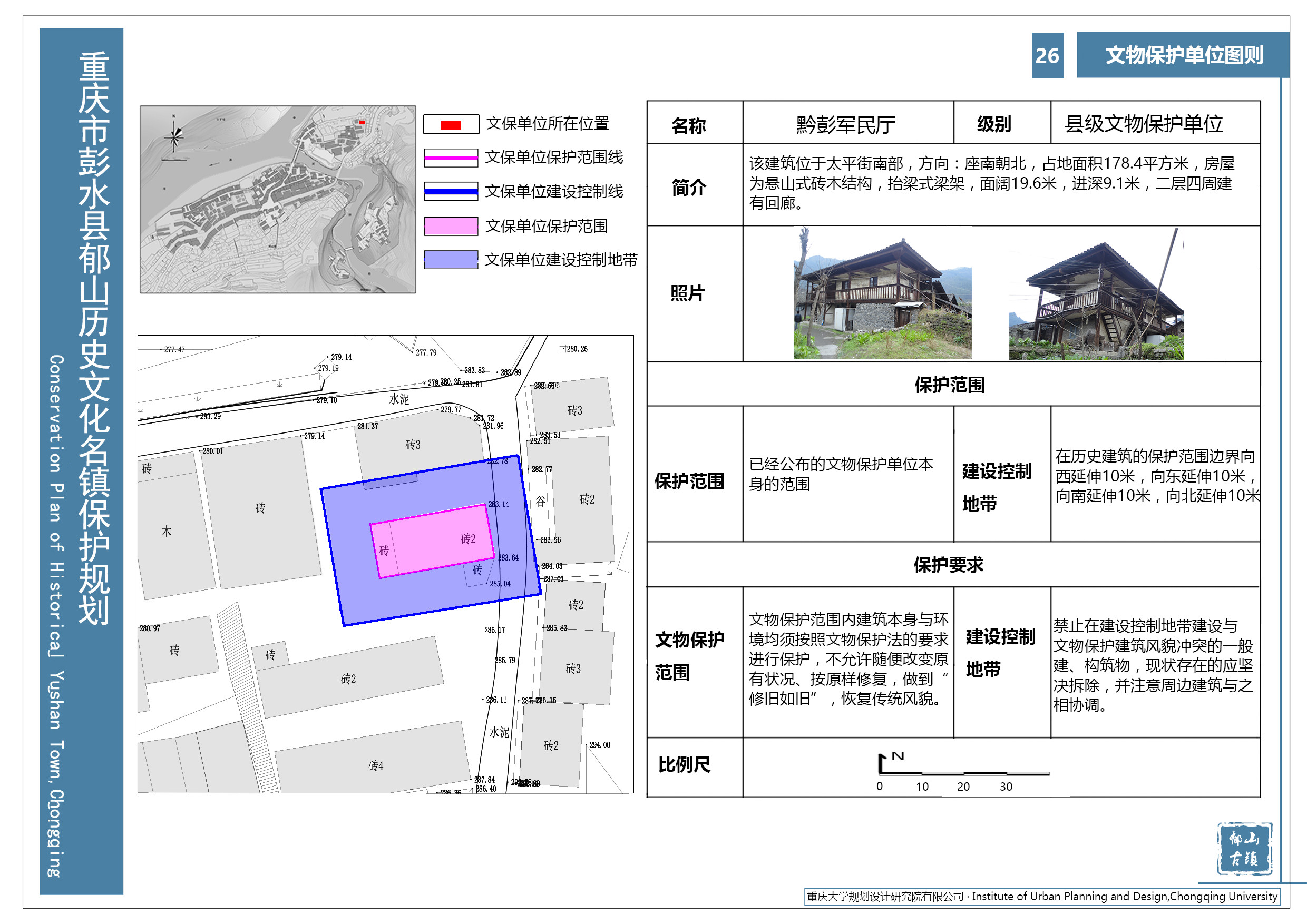Click the lavender construction control zone swatch
This screenshot has height=924, width=1307.
[x=450, y=260]
